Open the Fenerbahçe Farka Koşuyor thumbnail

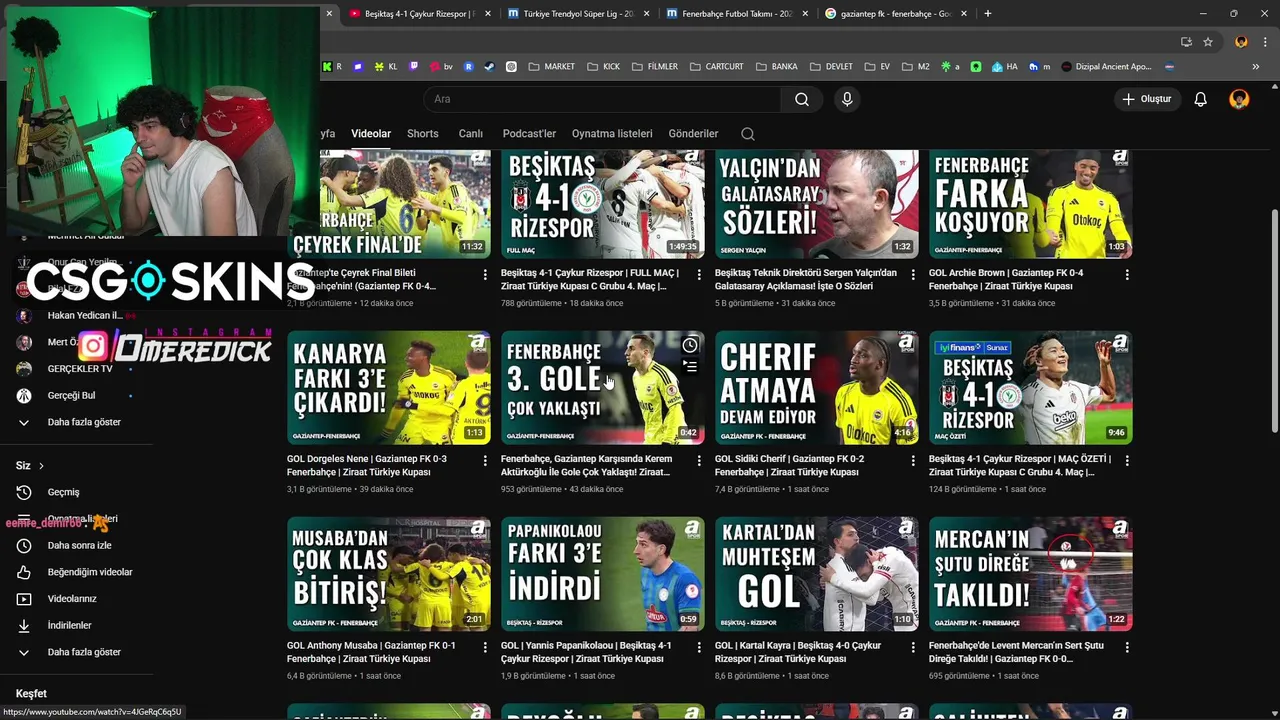click(1031, 204)
